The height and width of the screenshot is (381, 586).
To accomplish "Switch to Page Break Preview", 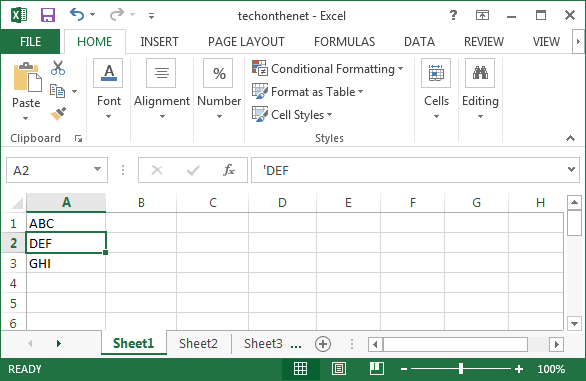I will pyautogui.click(x=377, y=369).
